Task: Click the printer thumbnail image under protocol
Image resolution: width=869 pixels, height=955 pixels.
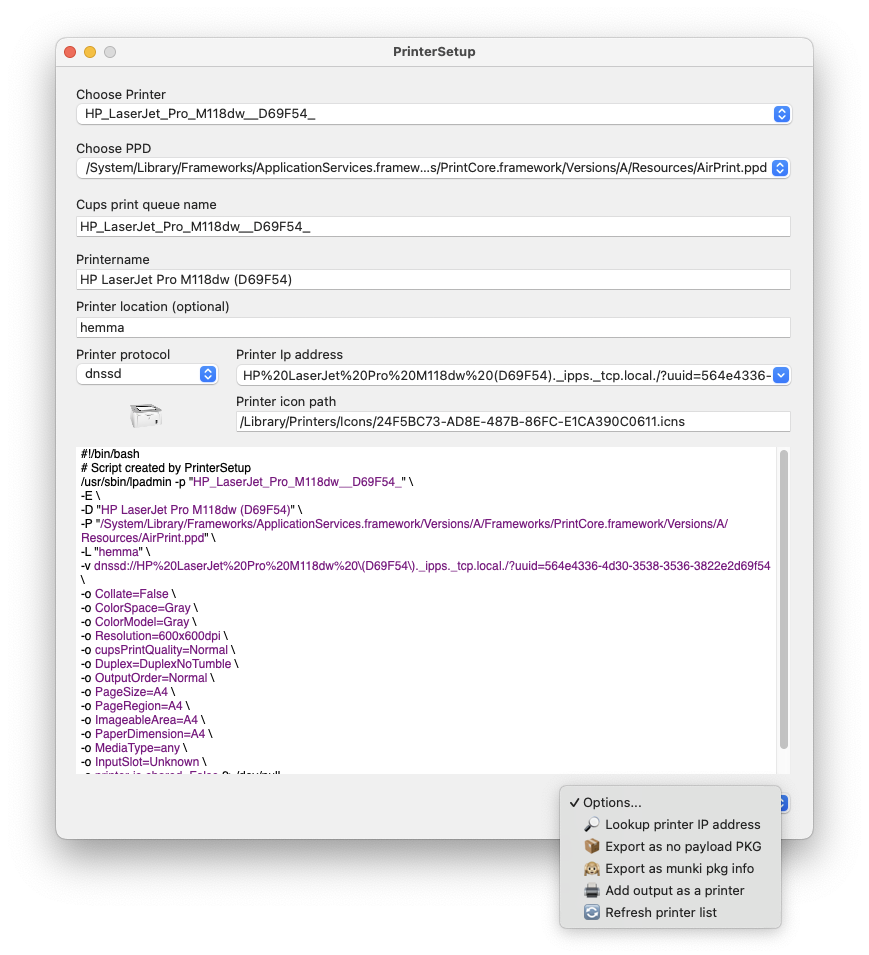Action: [x=146, y=413]
